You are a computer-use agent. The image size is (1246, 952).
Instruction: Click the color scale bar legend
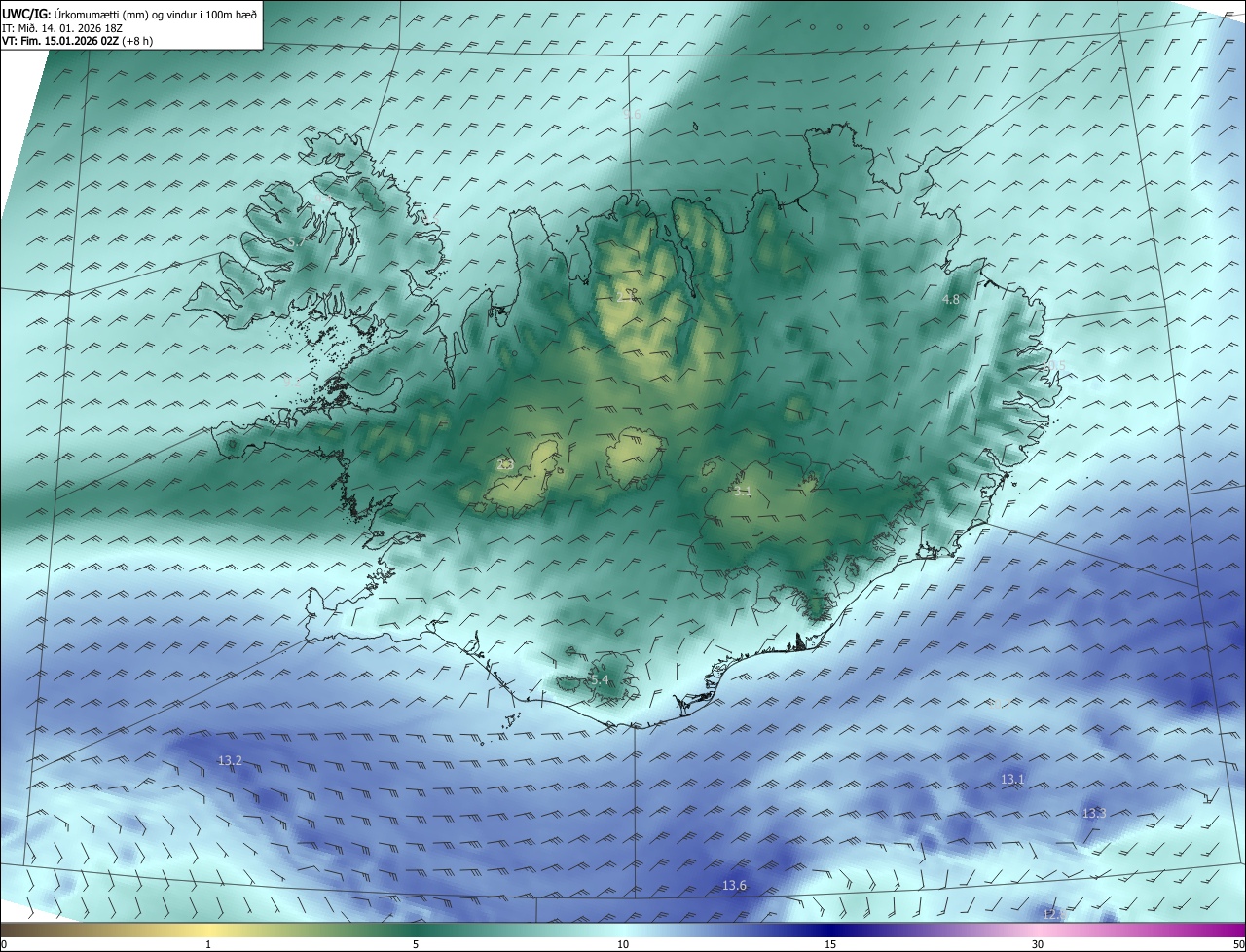623,930
